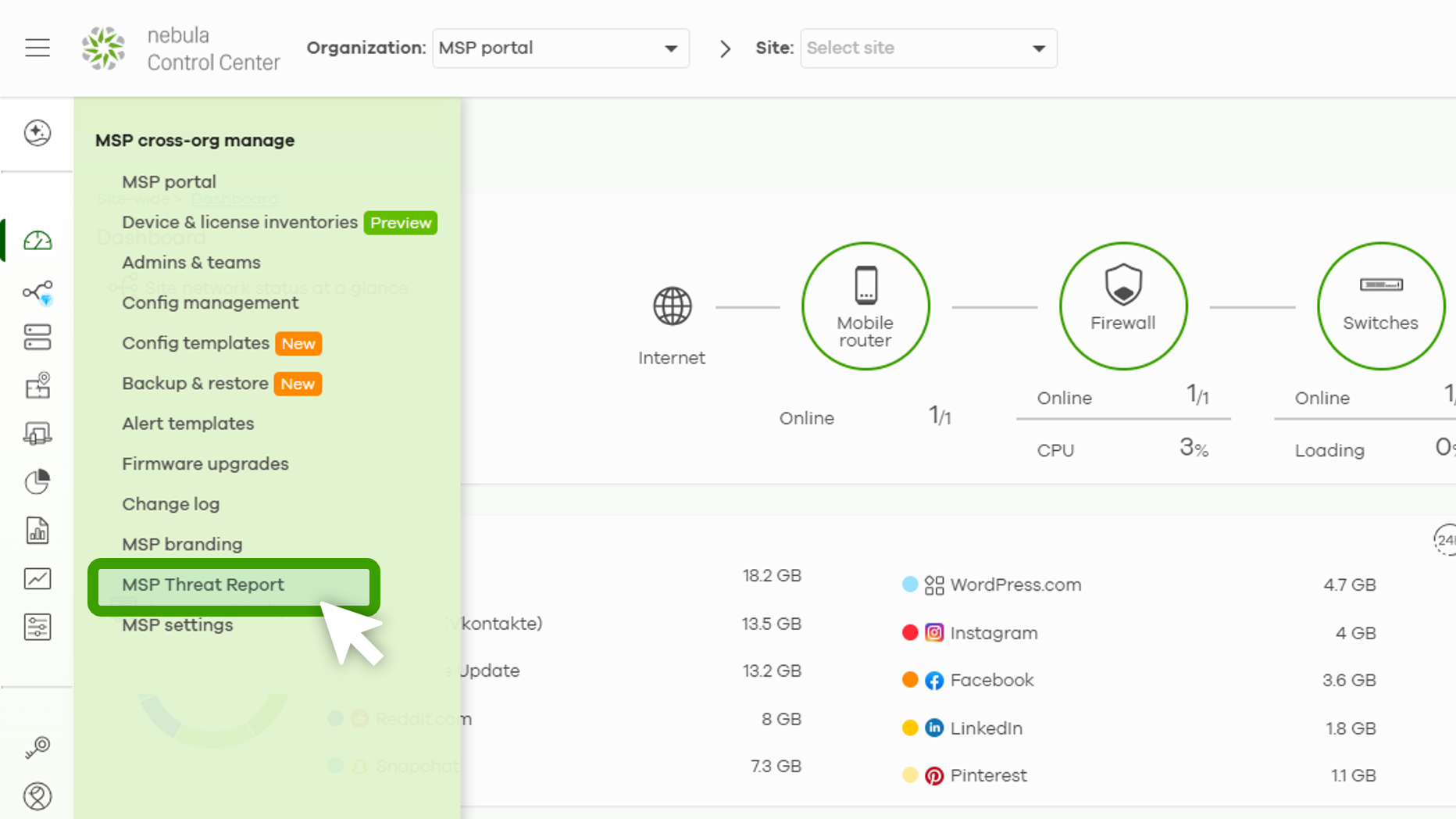
Task: Open MSP settings menu item
Action: 177,625
